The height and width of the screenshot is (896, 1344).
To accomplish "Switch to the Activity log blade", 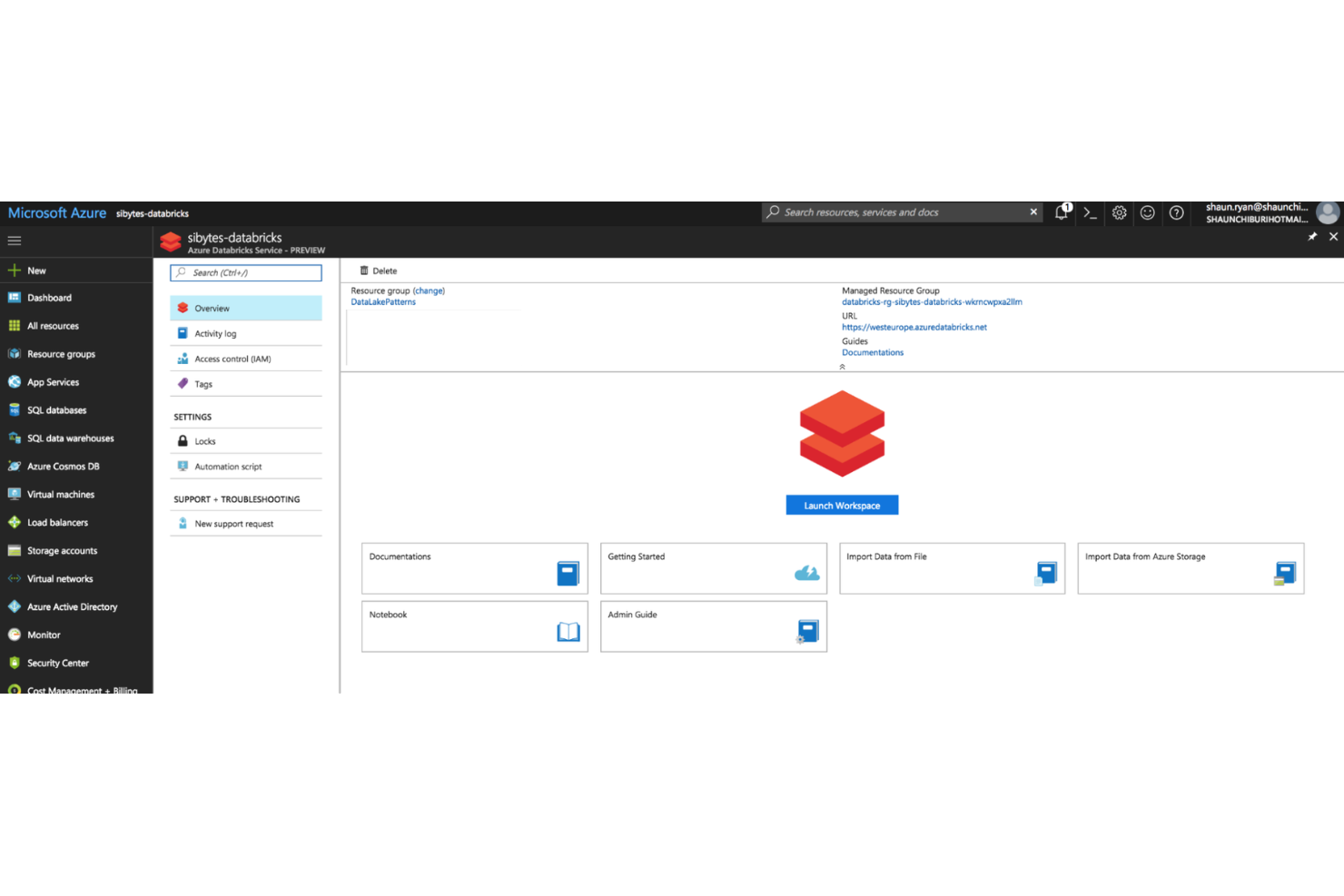I will [215, 333].
